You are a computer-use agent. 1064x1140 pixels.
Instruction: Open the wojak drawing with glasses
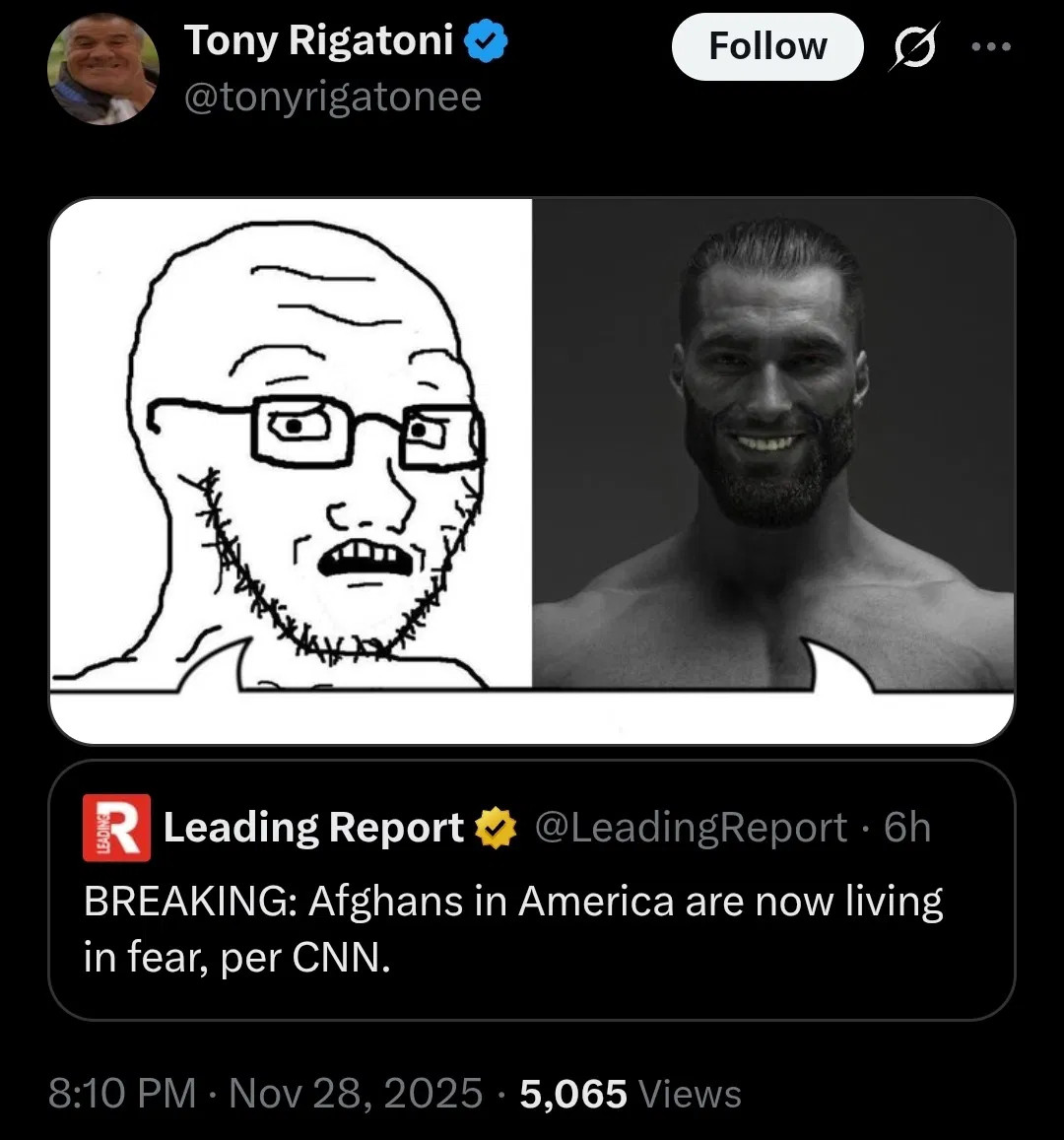pos(292,443)
